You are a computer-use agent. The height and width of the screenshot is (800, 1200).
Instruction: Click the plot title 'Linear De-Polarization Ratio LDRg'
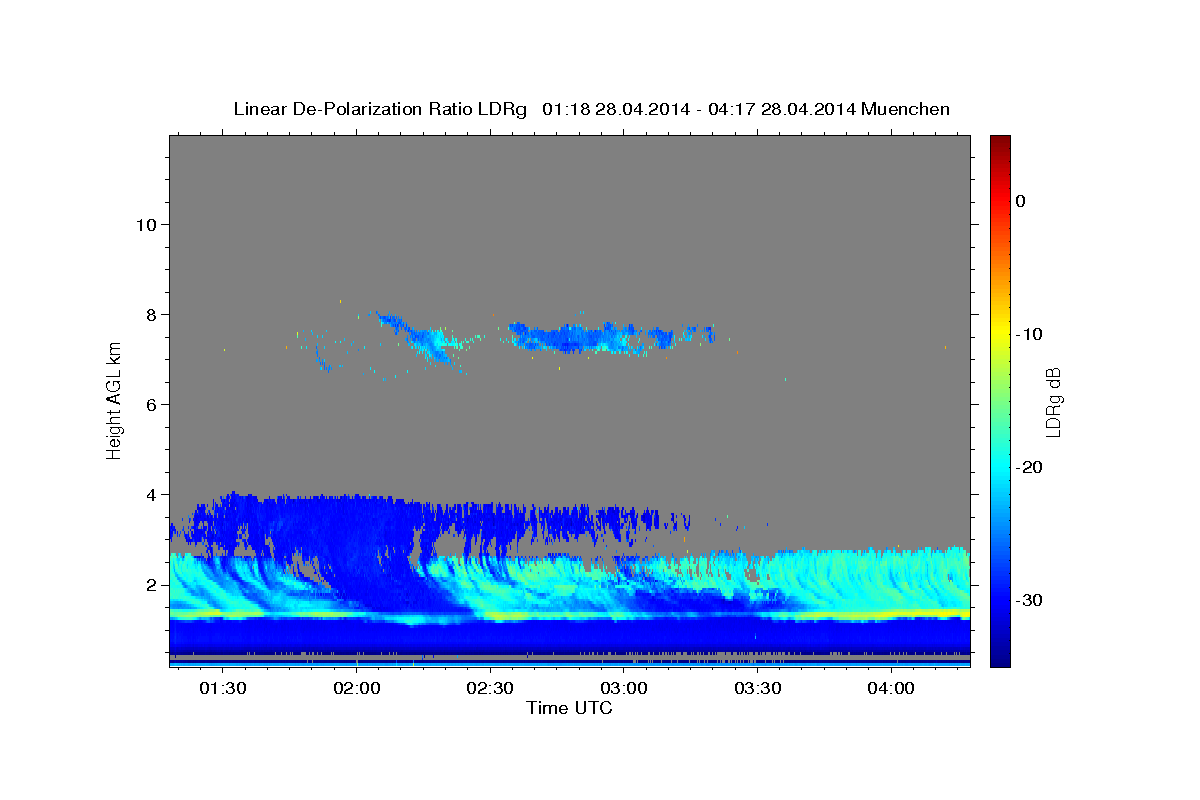(379, 109)
